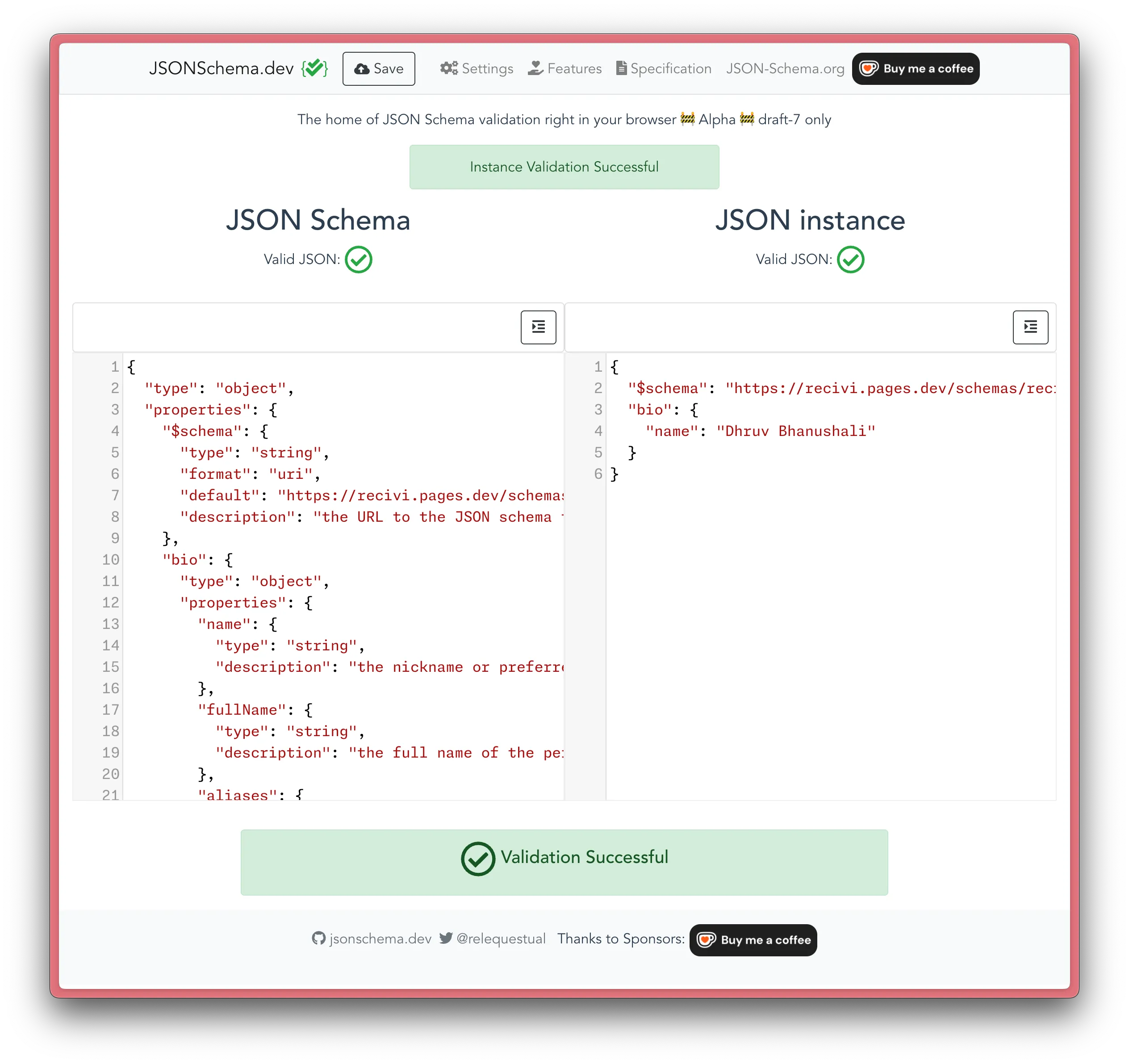Click the Save cloud upload button
Image resolution: width=1129 pixels, height=1064 pixels.
point(378,69)
